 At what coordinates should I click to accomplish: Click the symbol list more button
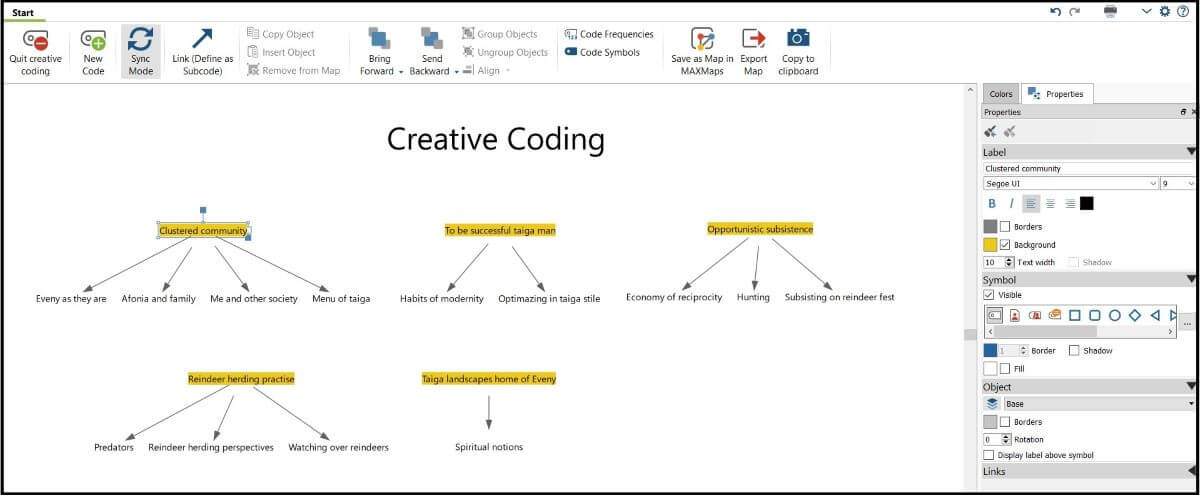1187,324
